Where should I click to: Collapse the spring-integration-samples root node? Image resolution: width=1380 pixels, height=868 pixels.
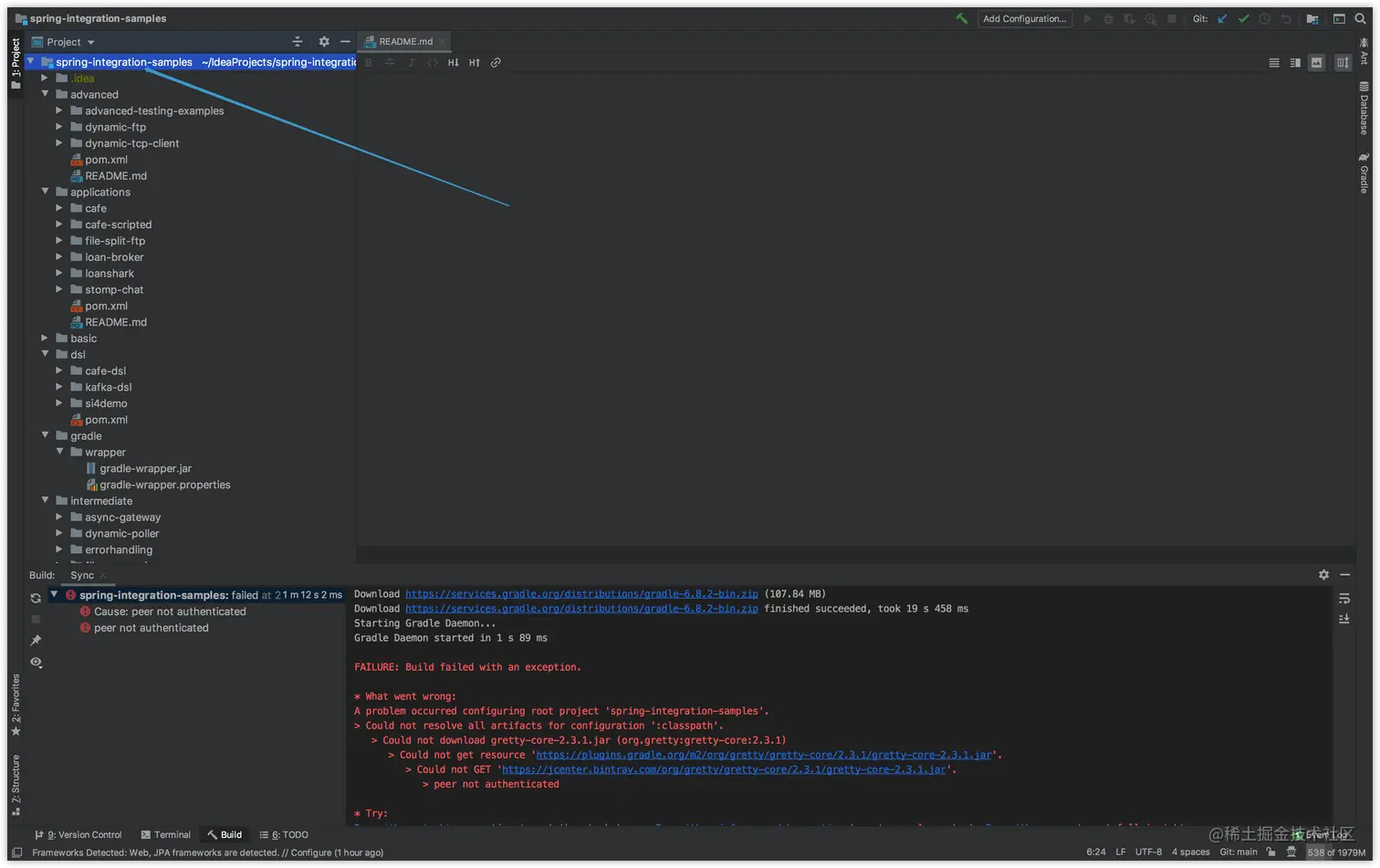tap(31, 62)
